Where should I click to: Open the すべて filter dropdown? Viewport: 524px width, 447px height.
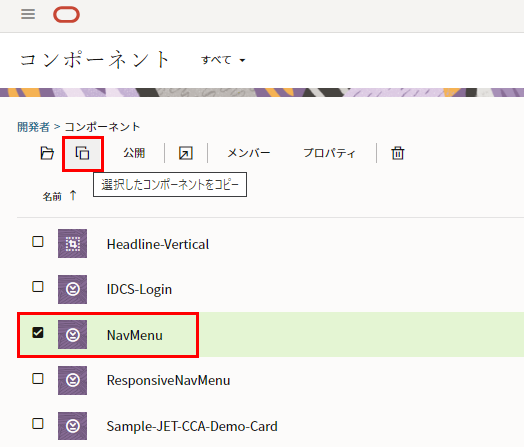pos(223,60)
